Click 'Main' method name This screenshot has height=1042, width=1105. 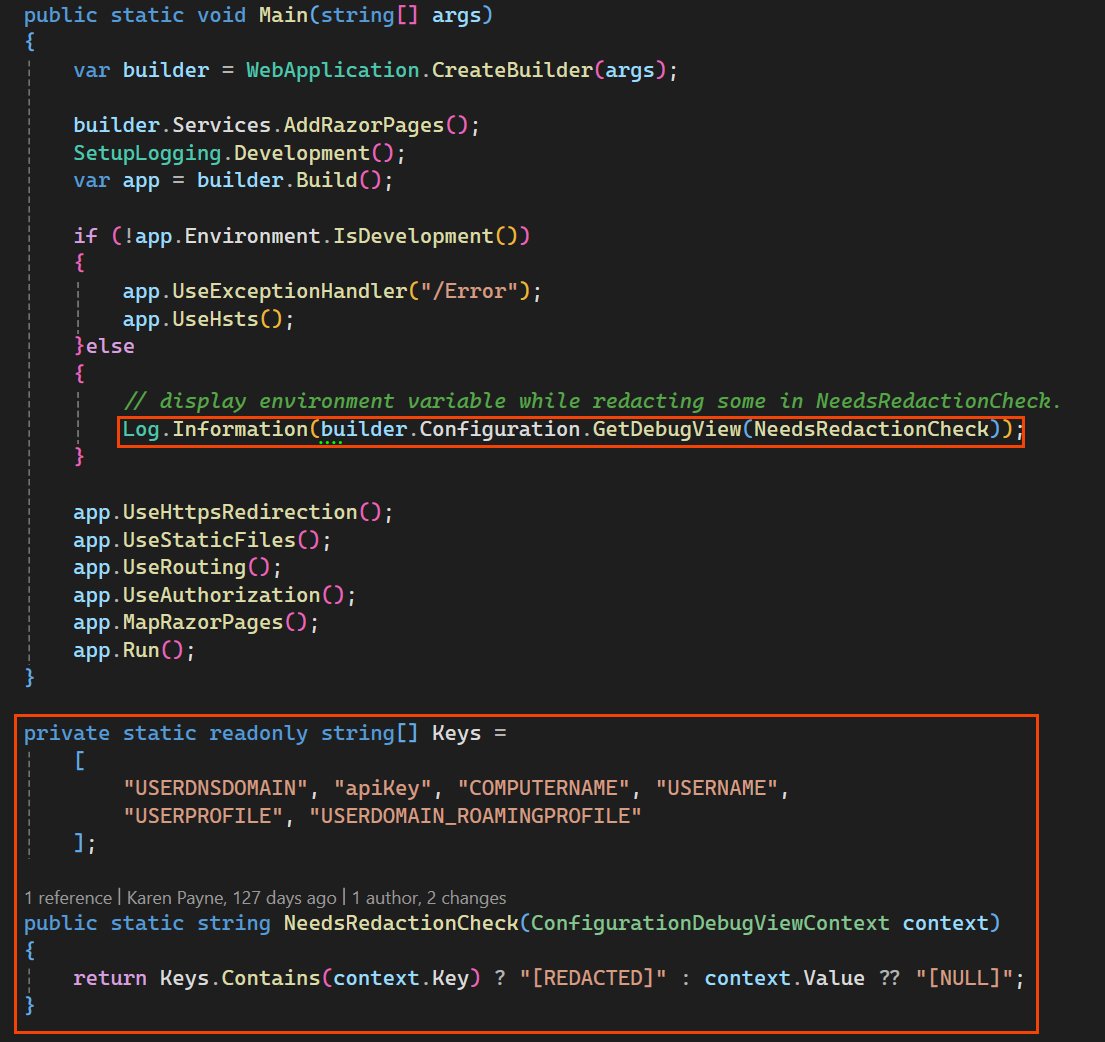pos(283,15)
